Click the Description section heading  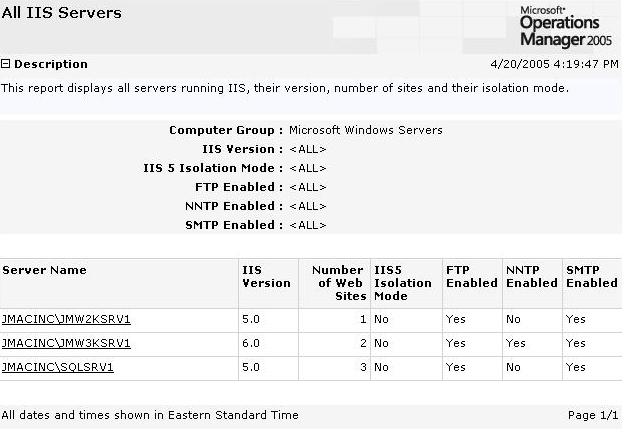pyautogui.click(x=51, y=64)
